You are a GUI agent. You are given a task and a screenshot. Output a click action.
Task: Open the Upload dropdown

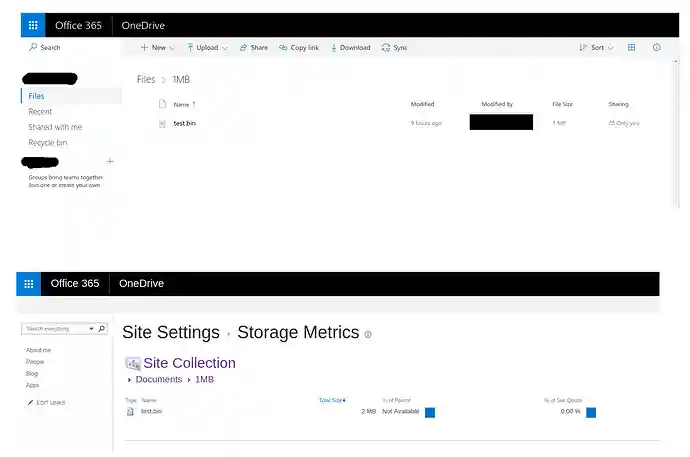pos(207,48)
